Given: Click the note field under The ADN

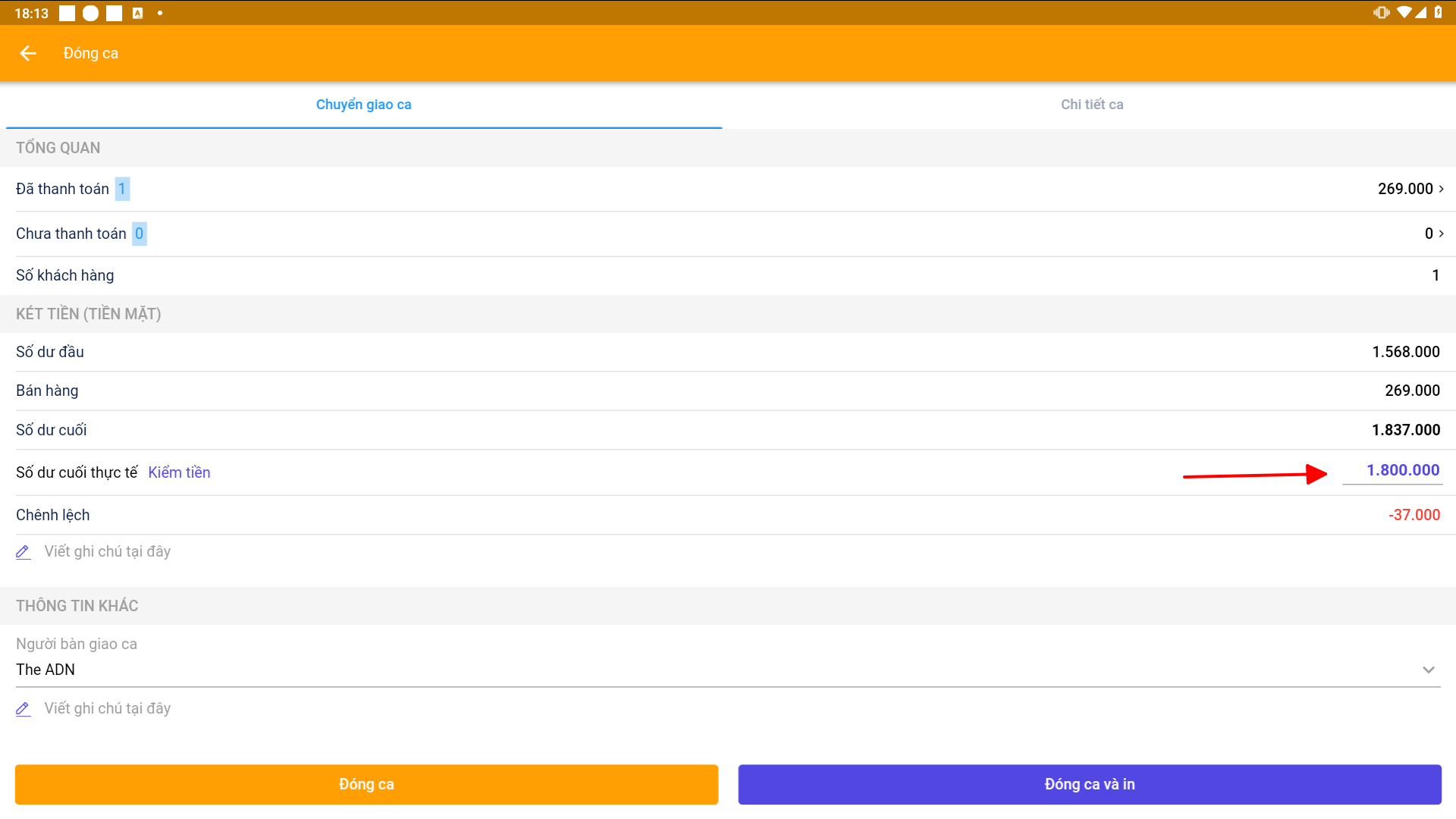Looking at the screenshot, I should click(108, 708).
